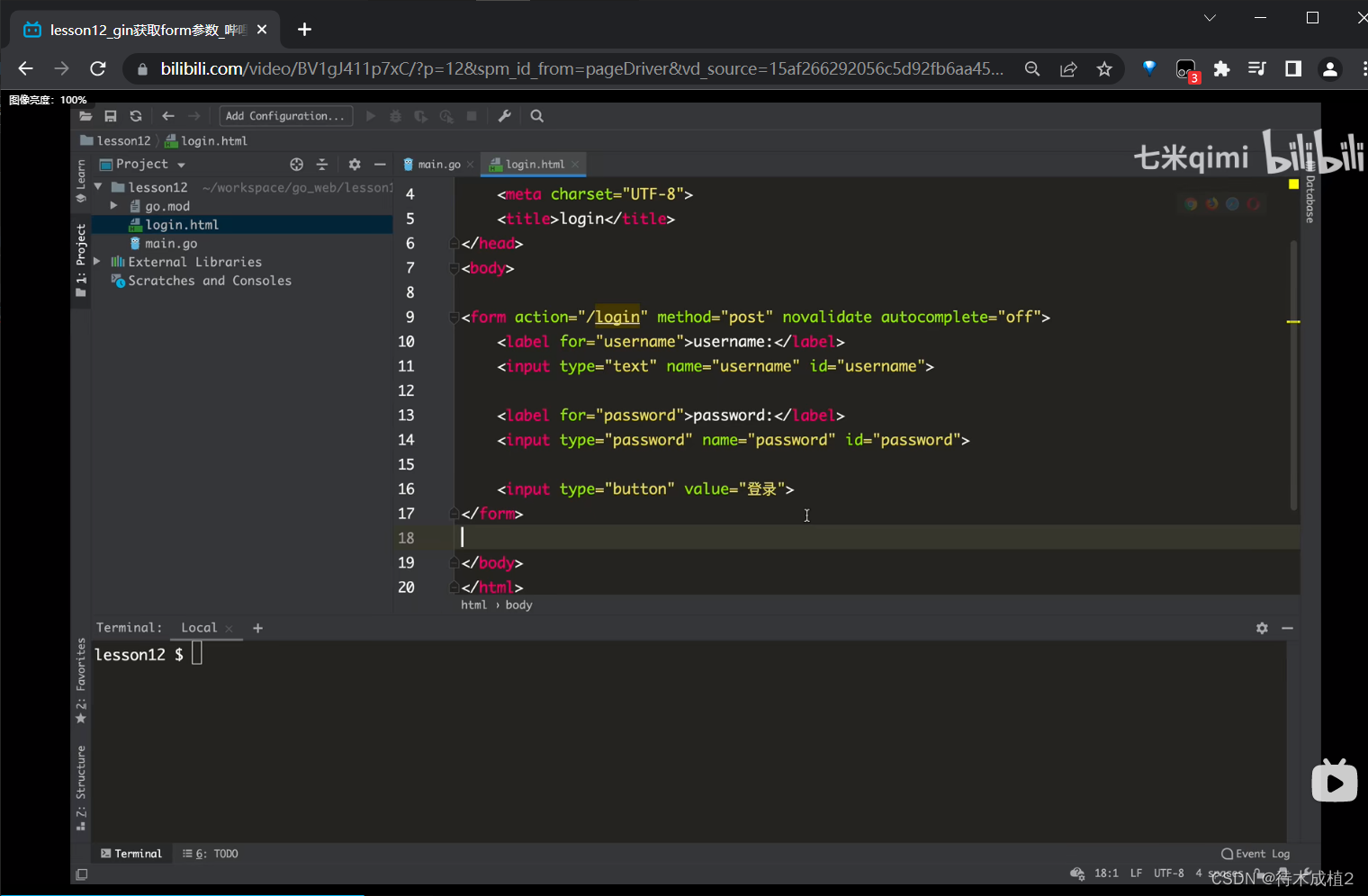Click the Search Everywhere magnifier icon
The height and width of the screenshot is (896, 1368).
click(537, 116)
